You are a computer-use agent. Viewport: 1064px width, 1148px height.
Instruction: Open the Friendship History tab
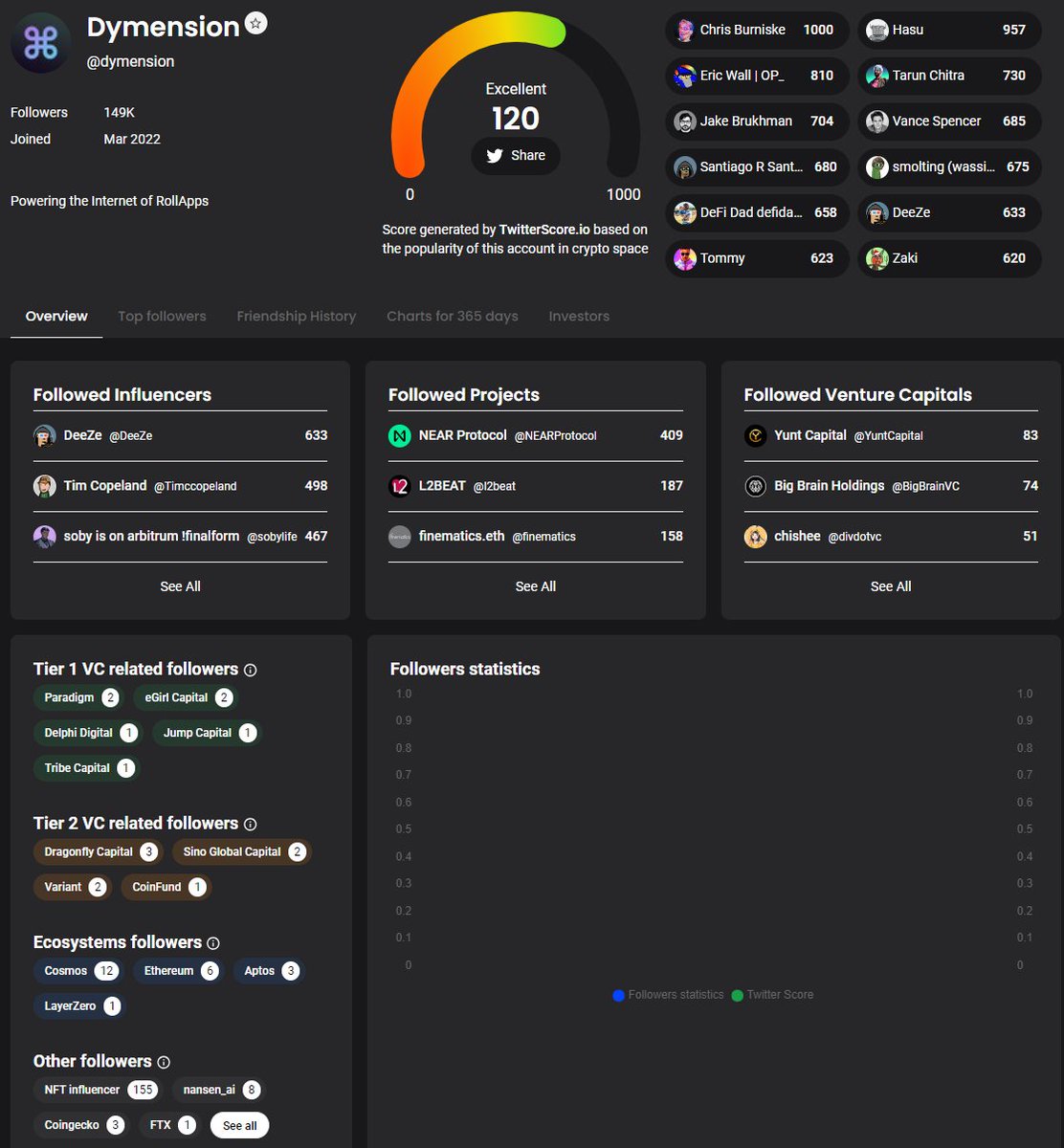(297, 317)
